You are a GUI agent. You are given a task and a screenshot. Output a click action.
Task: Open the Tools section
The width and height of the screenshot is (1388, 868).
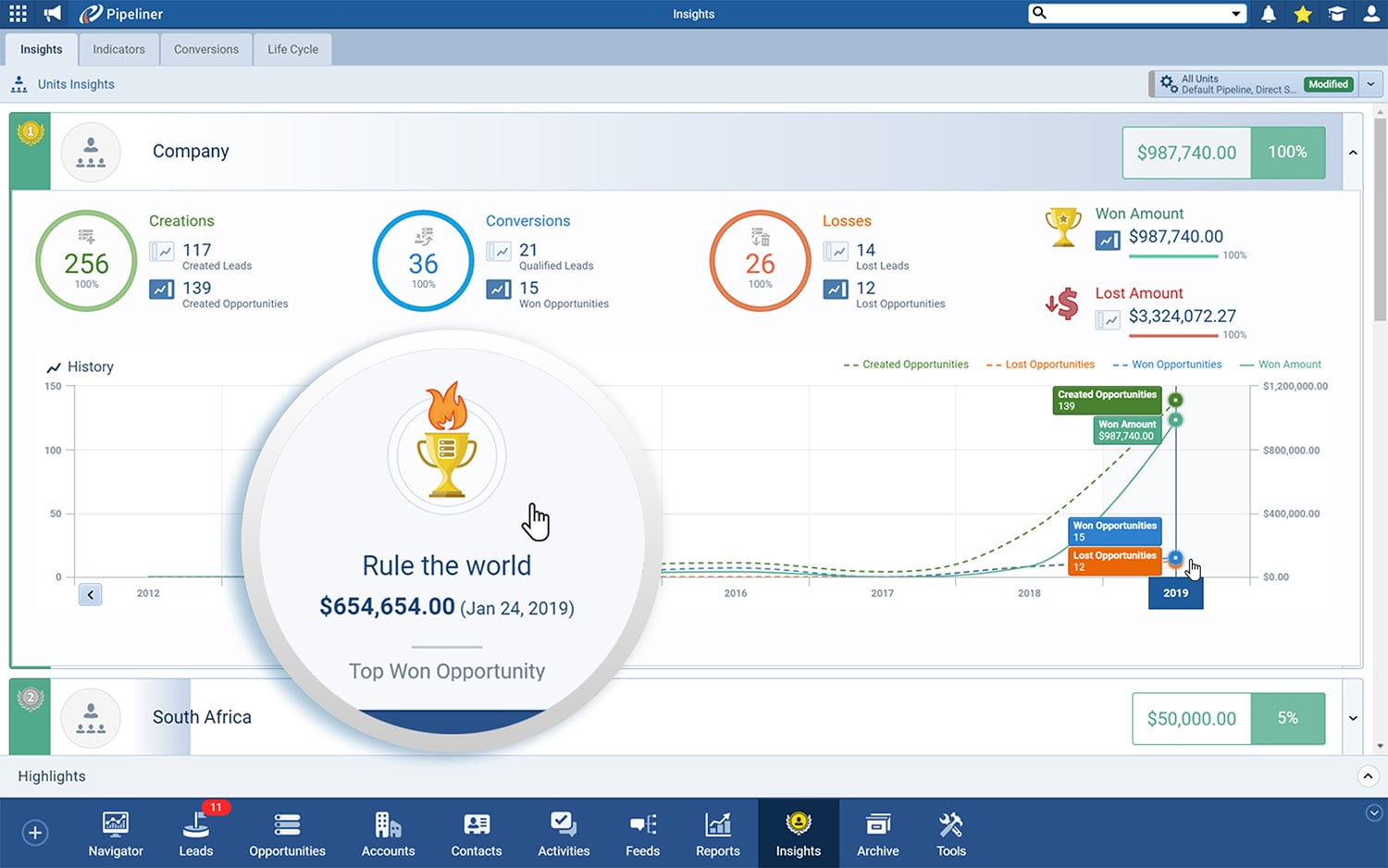coord(950,833)
